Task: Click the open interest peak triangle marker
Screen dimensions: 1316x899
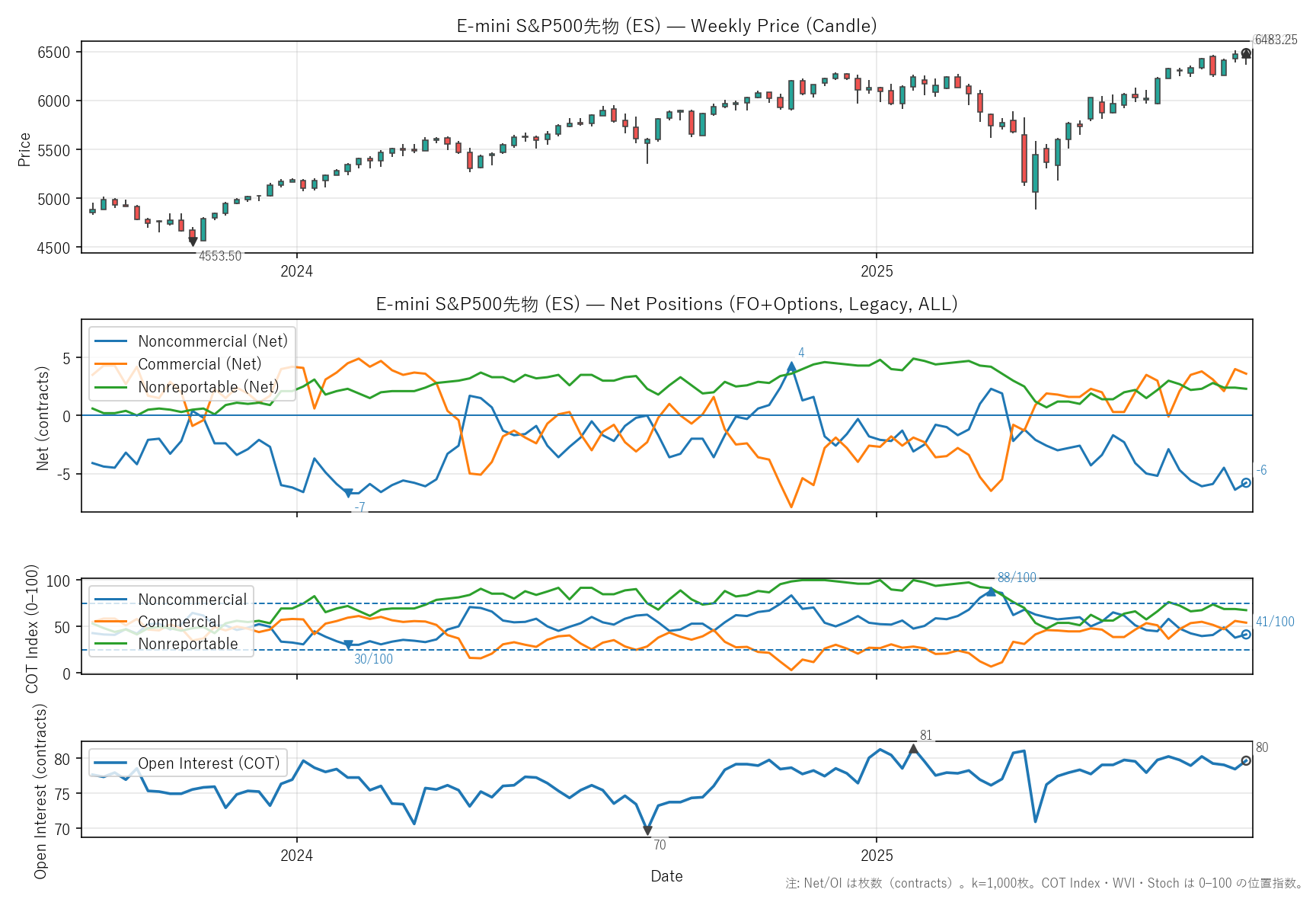Action: coord(913,749)
